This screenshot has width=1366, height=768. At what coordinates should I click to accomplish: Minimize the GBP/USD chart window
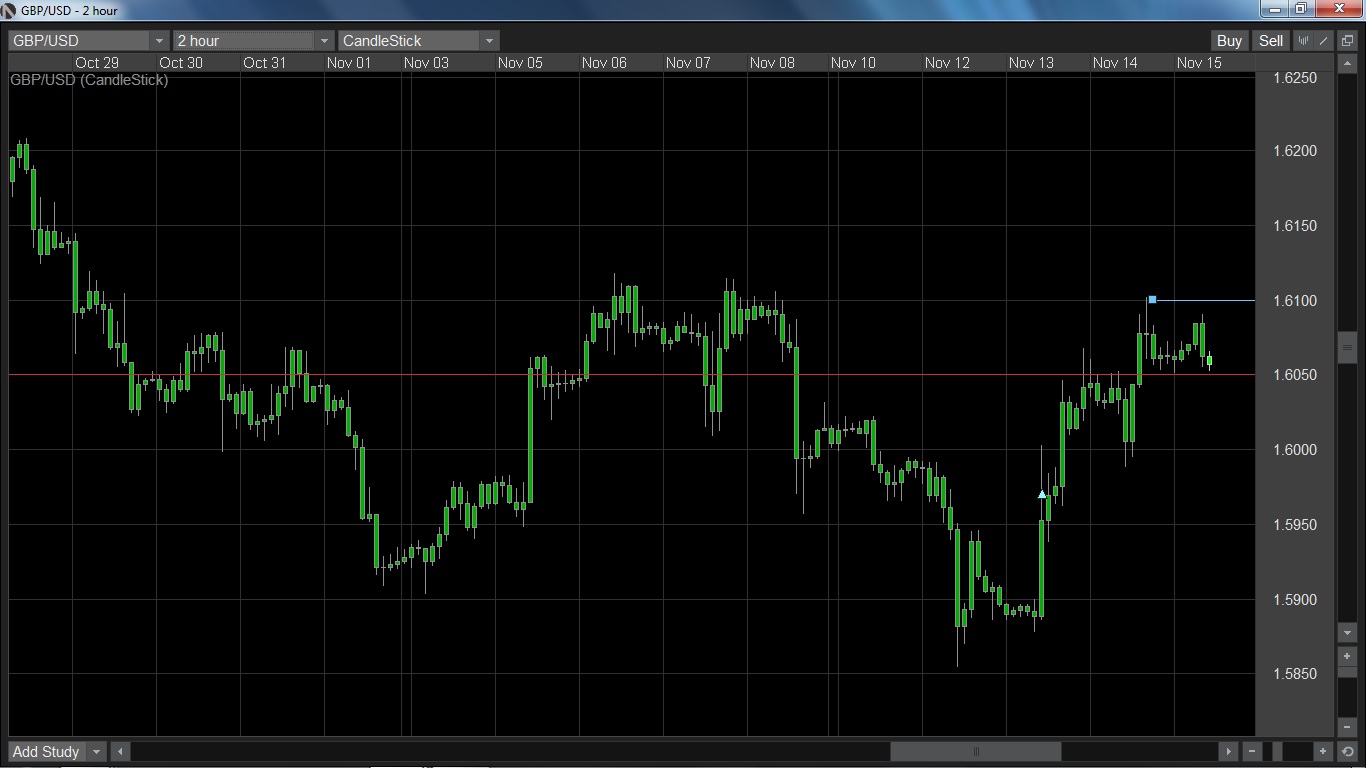(1274, 9)
